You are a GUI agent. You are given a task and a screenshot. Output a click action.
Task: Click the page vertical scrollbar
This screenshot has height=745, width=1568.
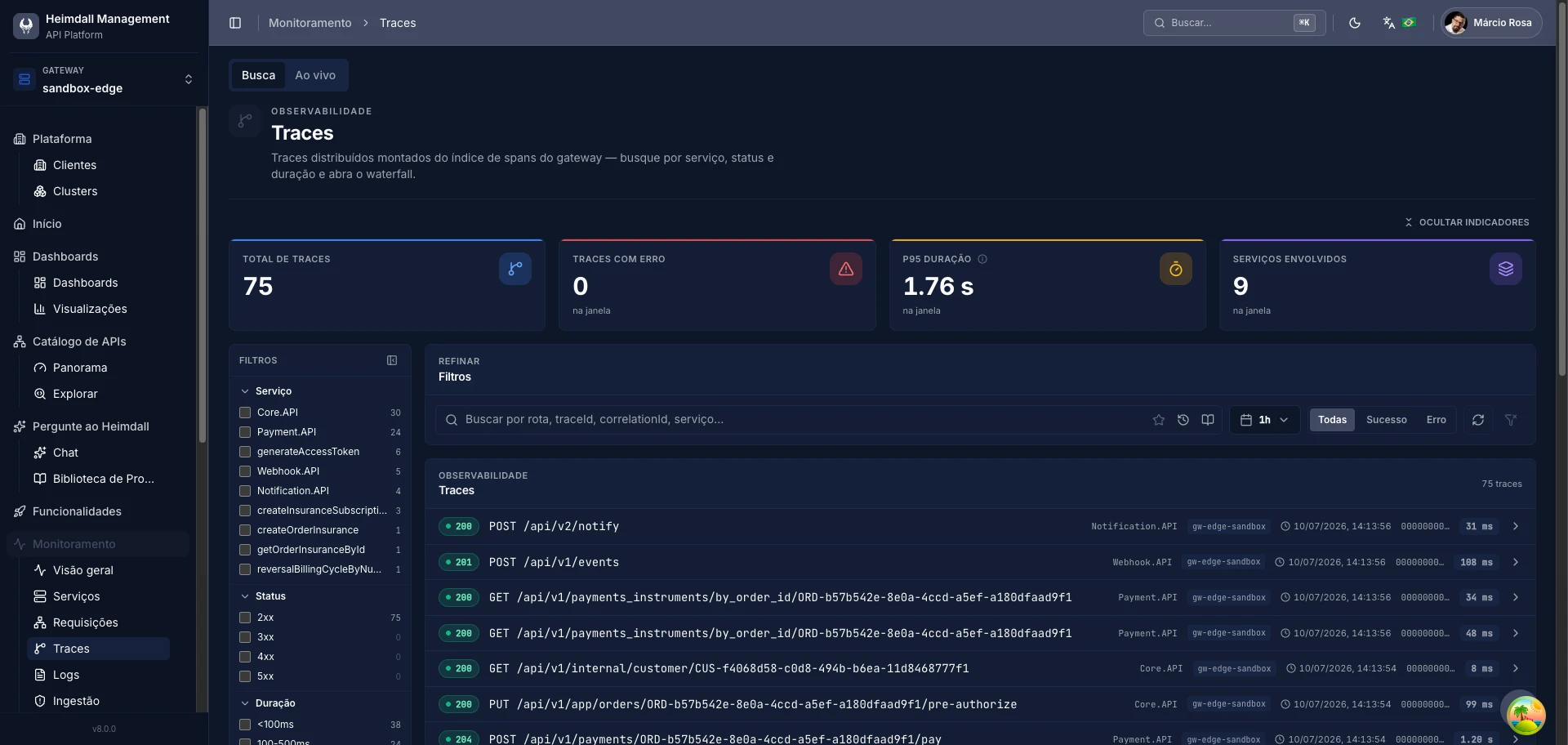tap(1562, 188)
